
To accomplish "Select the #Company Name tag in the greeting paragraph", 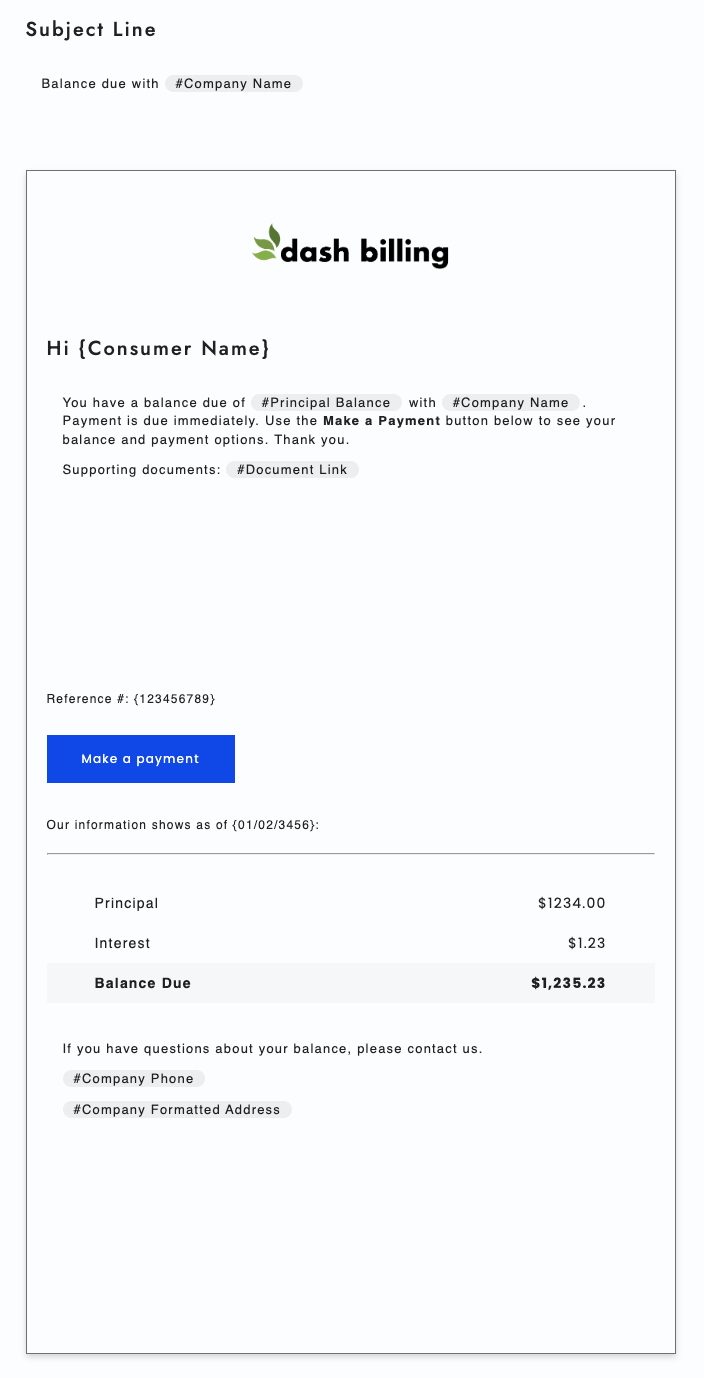I will [510, 402].
